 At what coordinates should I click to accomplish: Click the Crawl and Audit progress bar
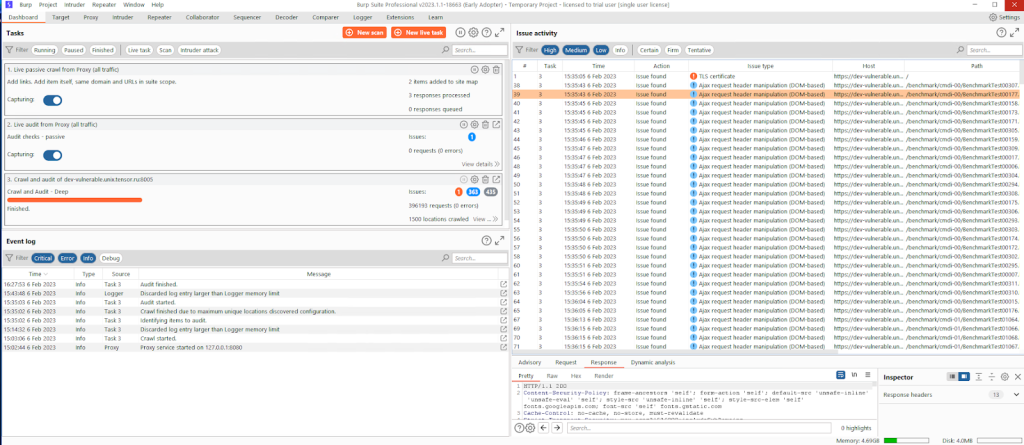click(x=75, y=199)
